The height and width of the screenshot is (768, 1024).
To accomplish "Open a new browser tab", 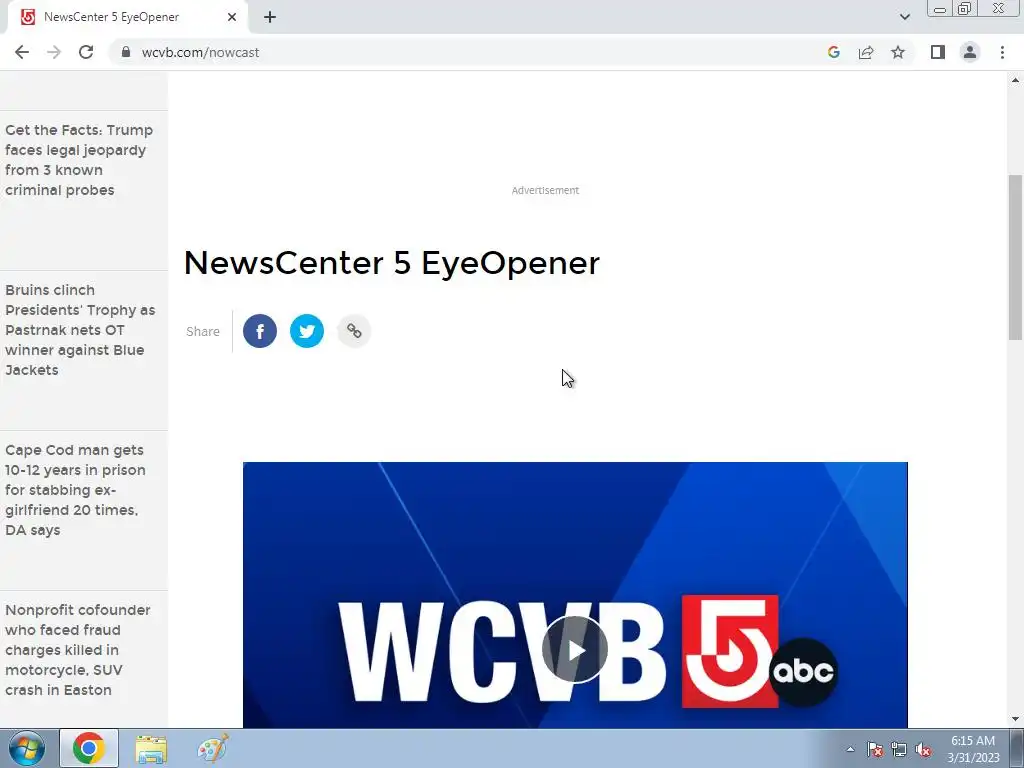I will click(270, 17).
